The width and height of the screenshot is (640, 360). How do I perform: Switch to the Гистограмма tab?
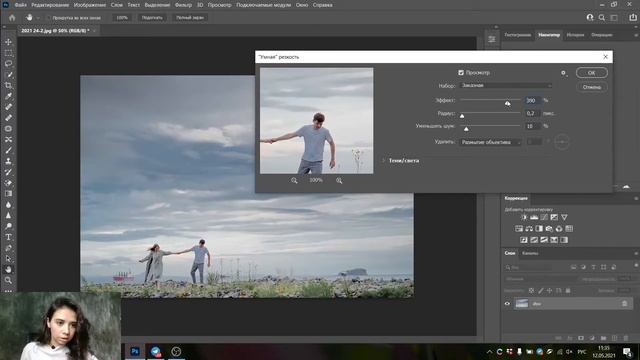518,35
